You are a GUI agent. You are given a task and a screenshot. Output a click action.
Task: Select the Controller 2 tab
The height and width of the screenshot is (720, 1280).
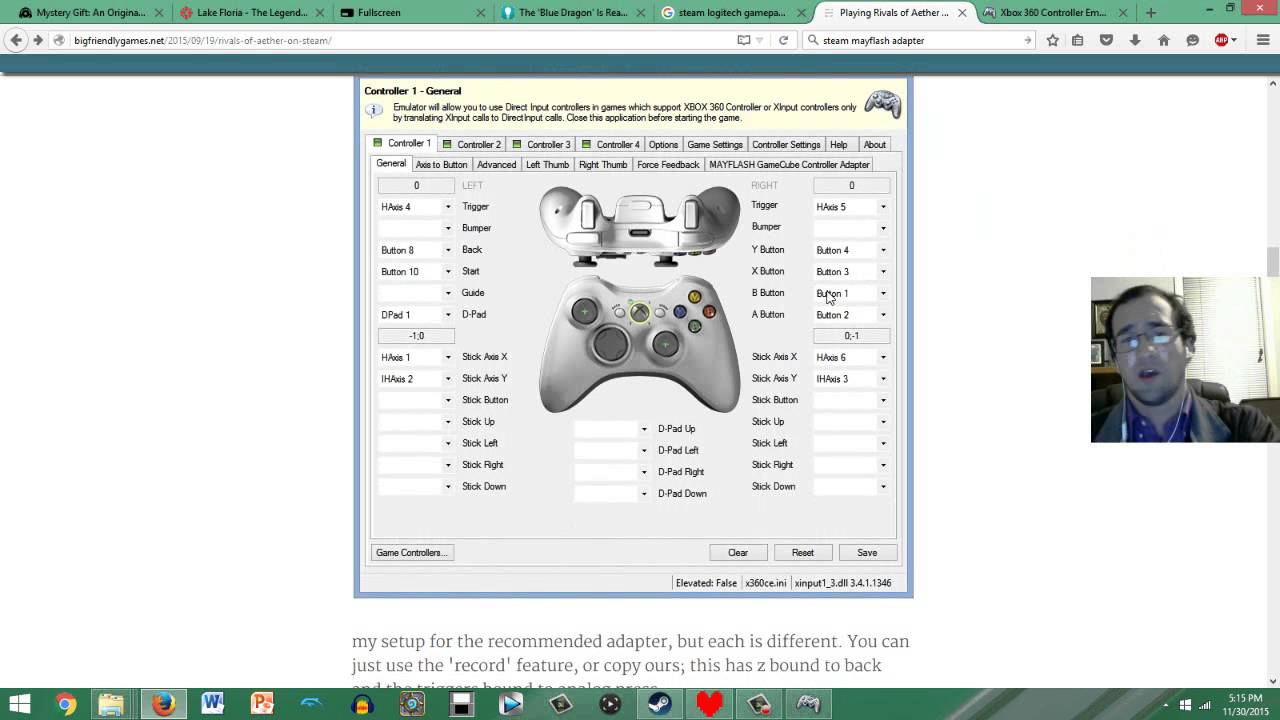pos(472,144)
